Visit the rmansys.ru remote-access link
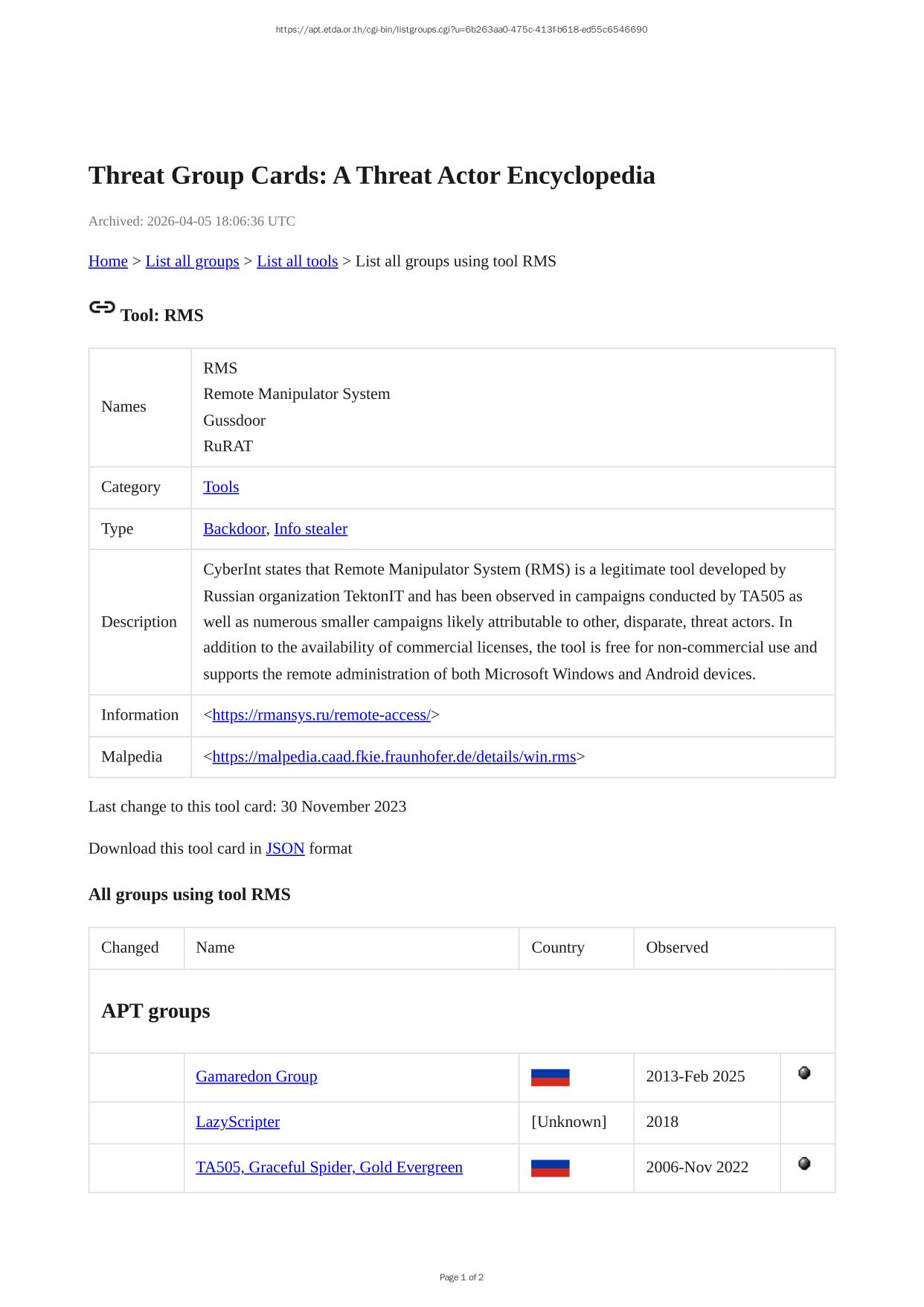 click(321, 715)
